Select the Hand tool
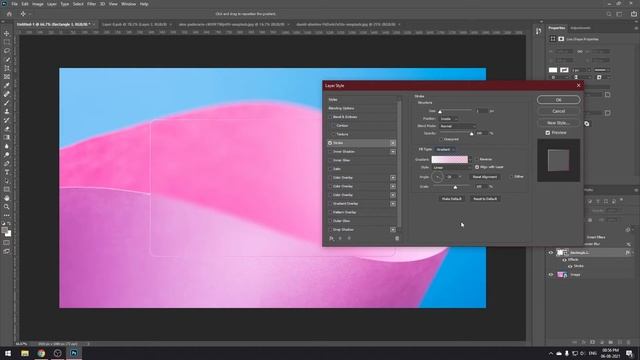 (7, 198)
